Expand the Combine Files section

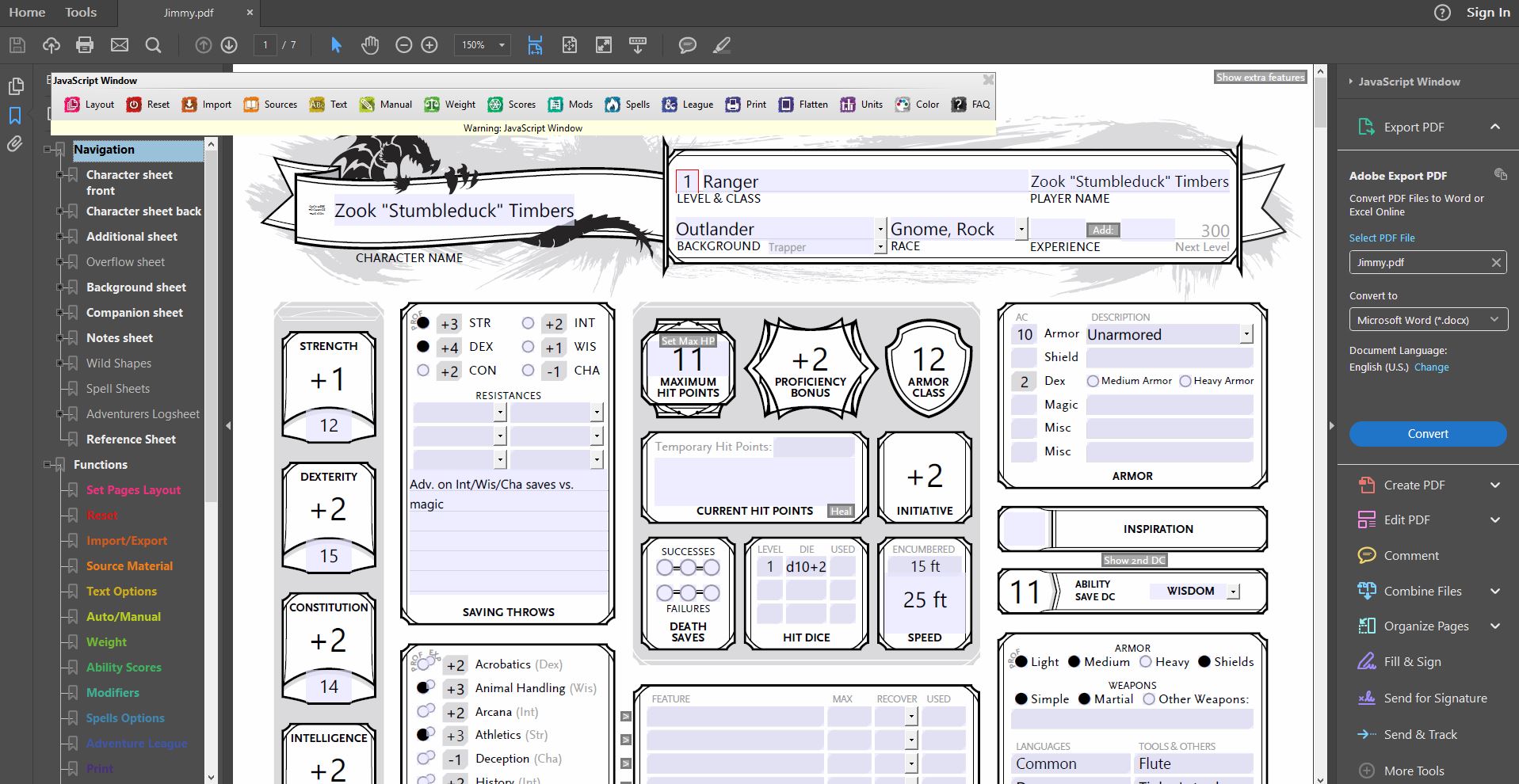click(x=1495, y=592)
